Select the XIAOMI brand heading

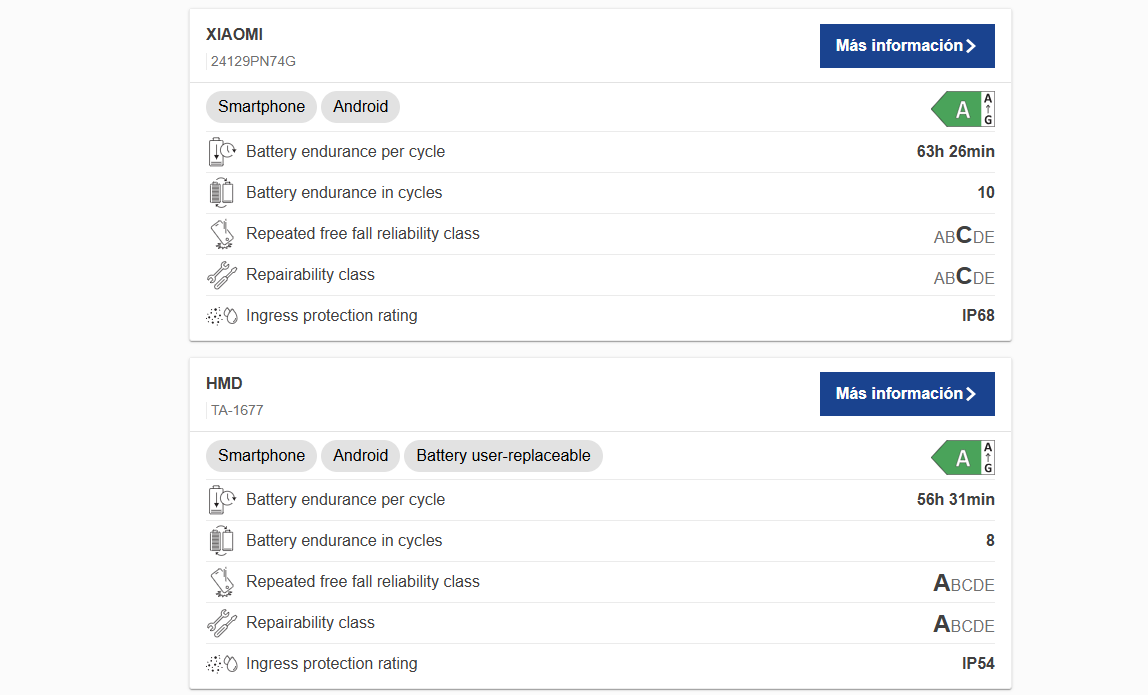[234, 34]
